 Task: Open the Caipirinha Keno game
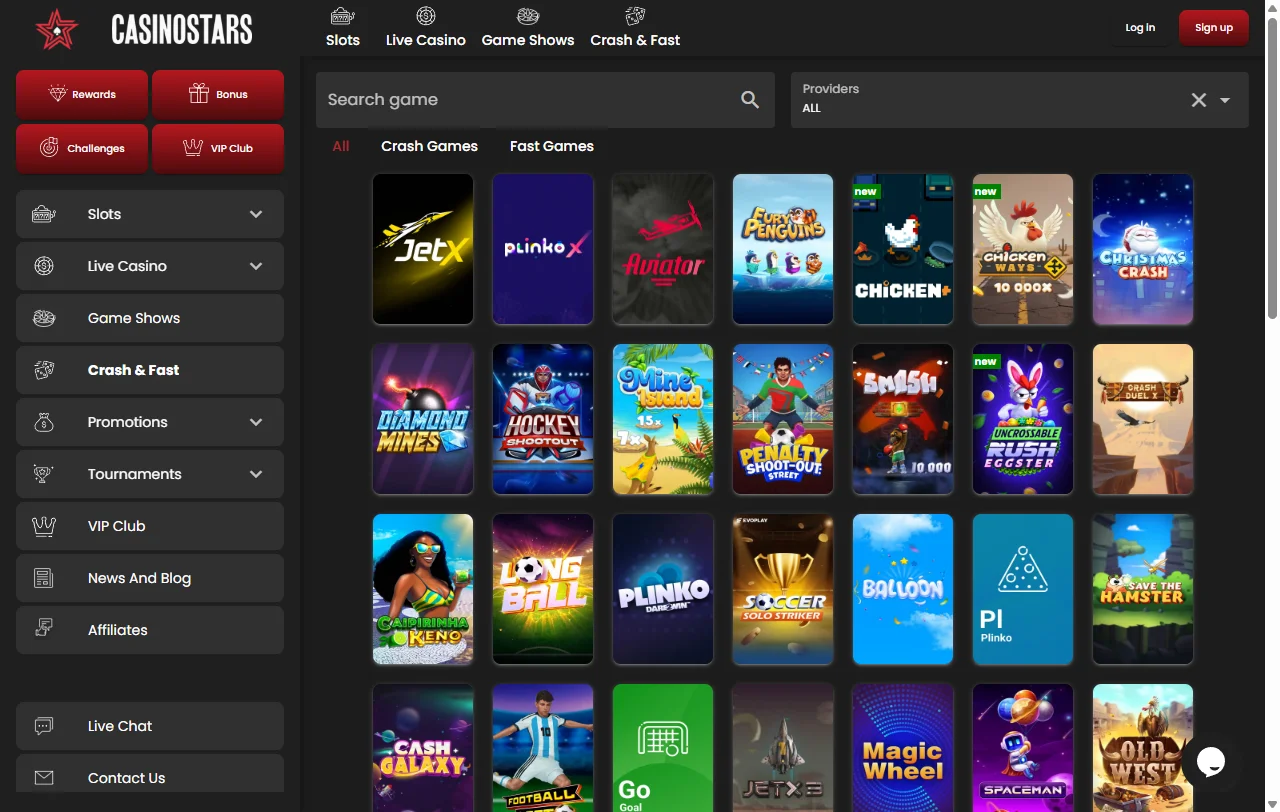(423, 589)
